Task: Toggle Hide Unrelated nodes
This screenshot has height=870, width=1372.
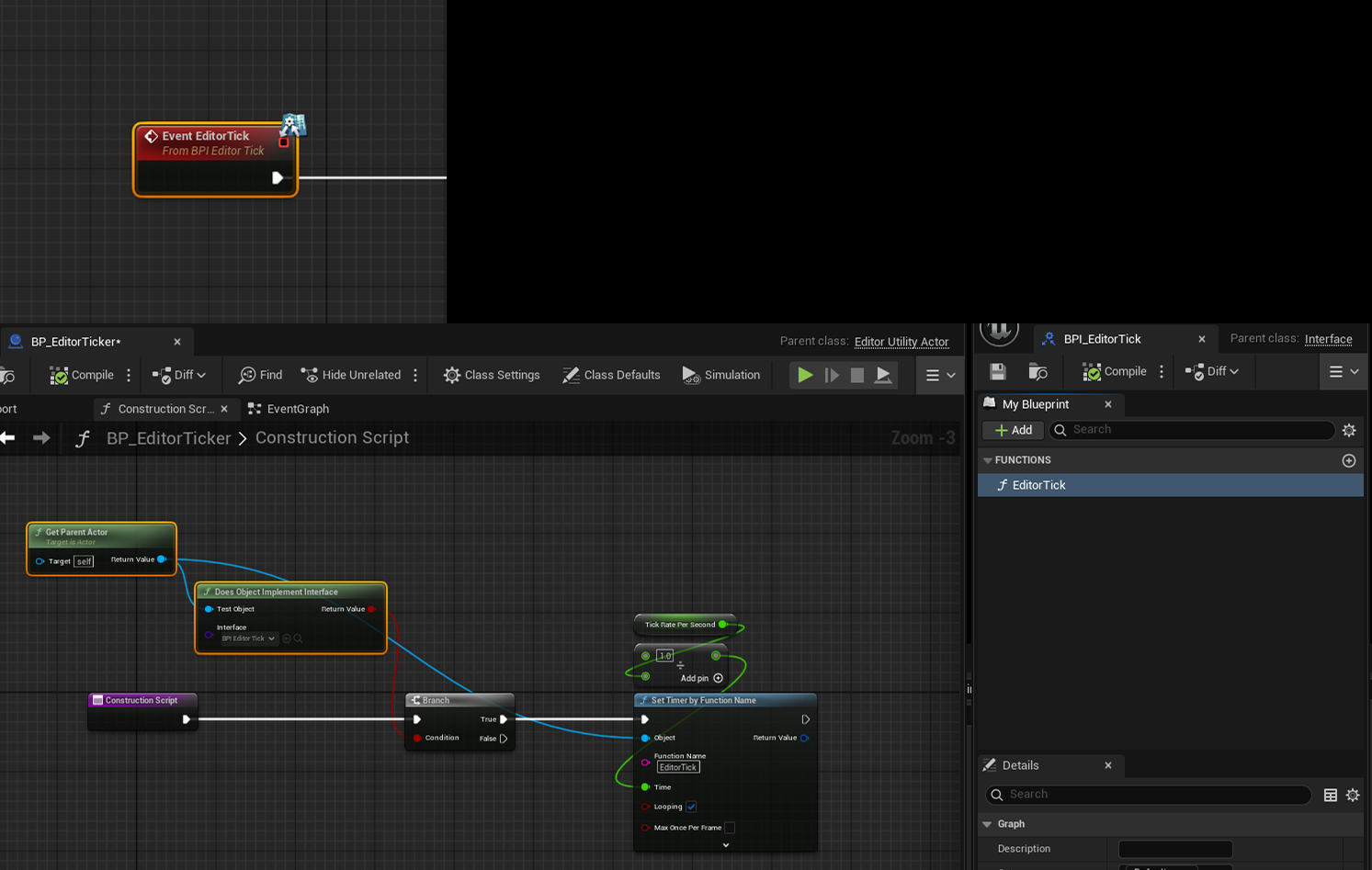Action: (352, 375)
